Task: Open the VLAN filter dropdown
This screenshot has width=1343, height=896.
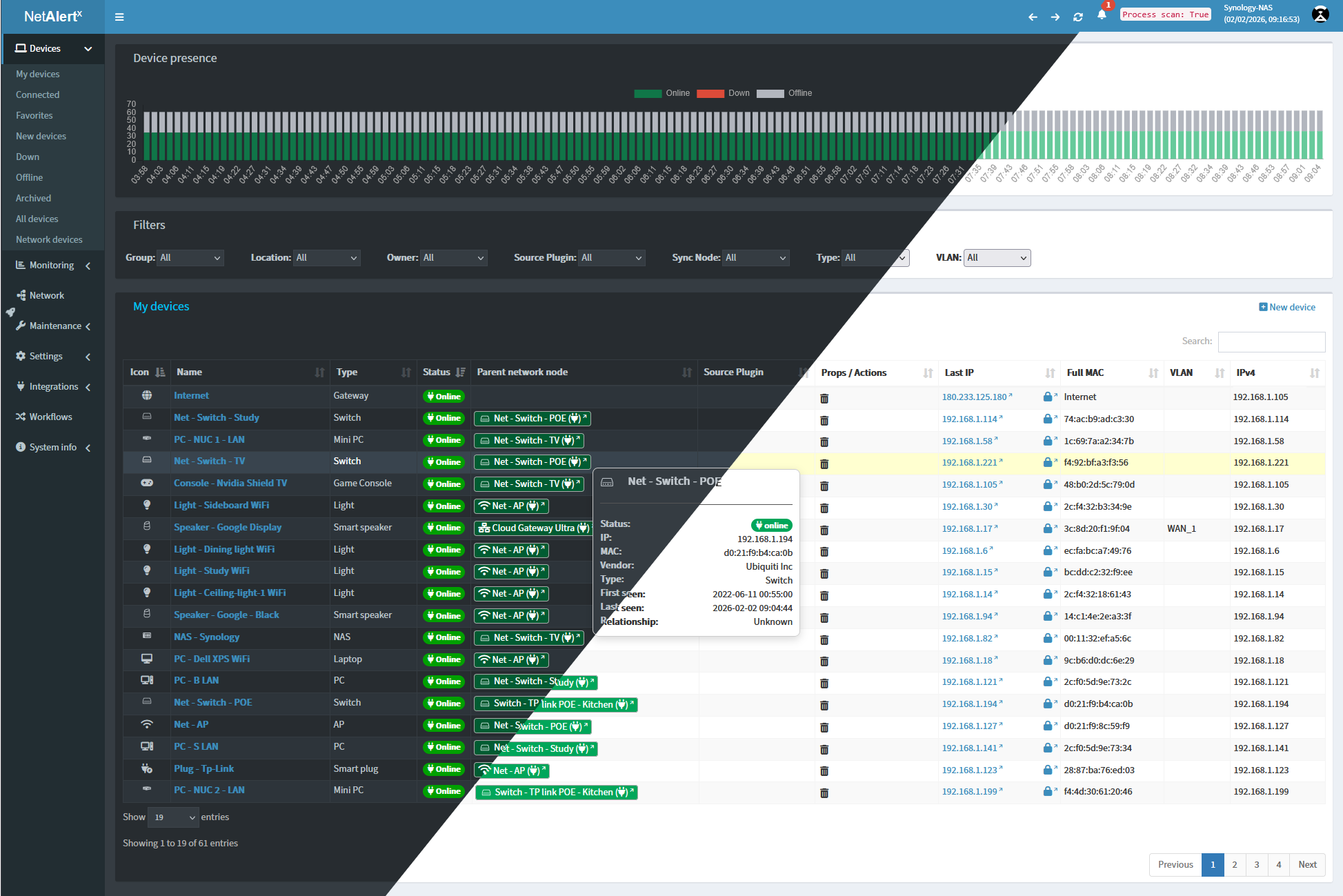Action: coord(997,258)
